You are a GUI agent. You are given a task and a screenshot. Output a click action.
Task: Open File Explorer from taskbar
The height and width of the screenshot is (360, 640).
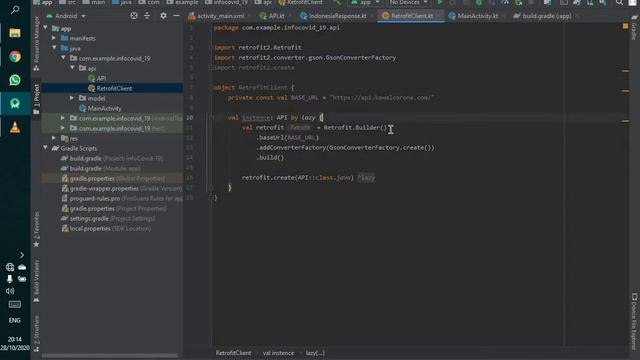[x=15, y=33]
